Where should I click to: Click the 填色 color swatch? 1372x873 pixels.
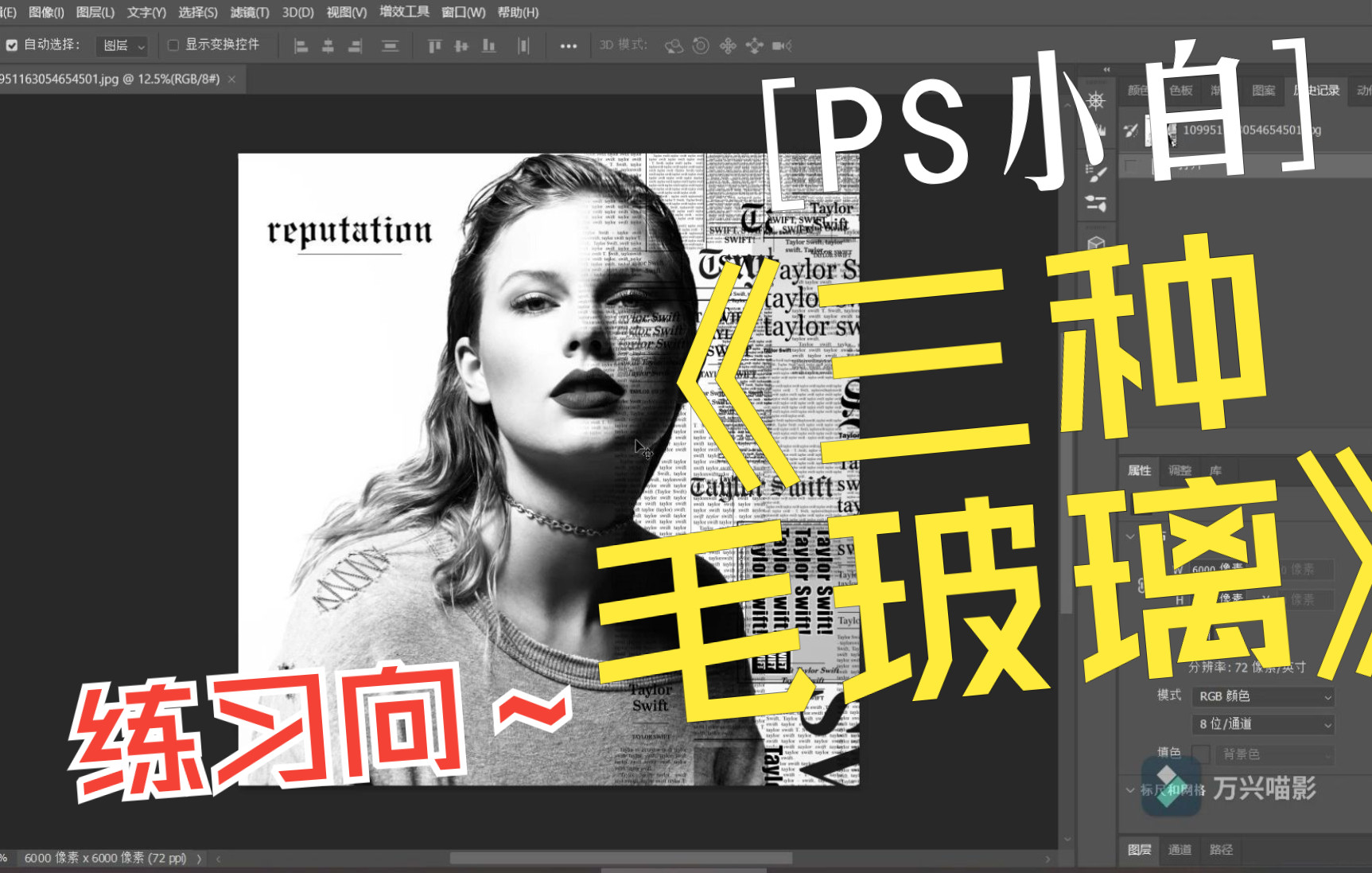[1201, 754]
